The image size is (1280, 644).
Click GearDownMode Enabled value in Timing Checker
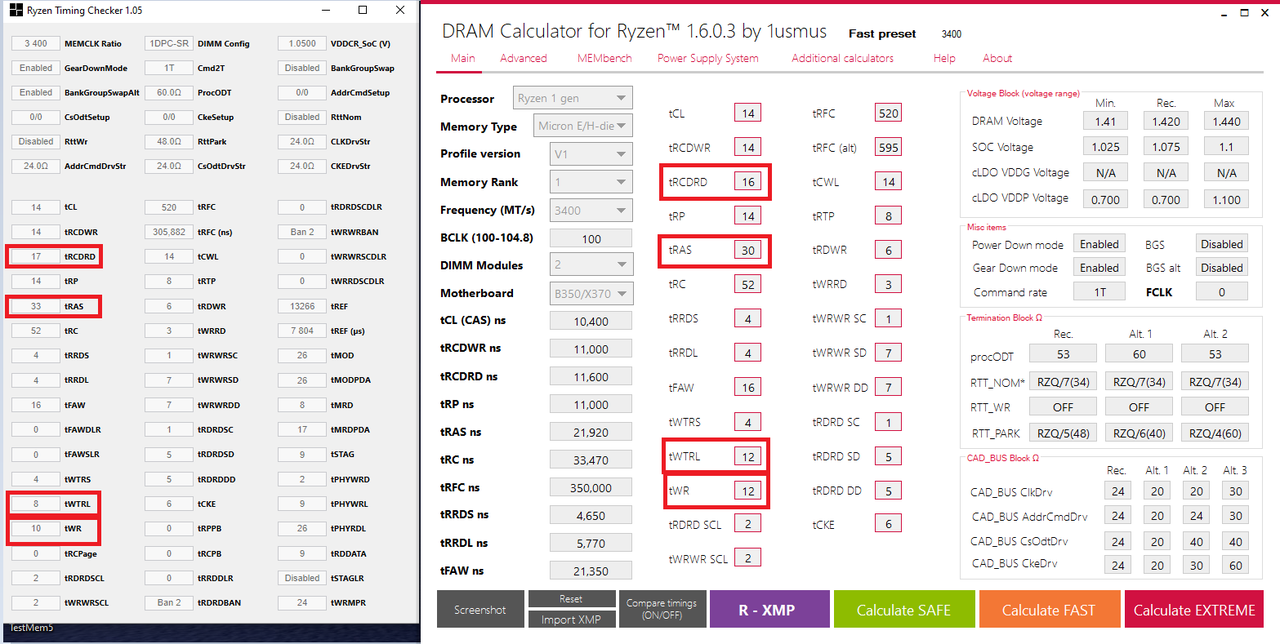click(36, 68)
